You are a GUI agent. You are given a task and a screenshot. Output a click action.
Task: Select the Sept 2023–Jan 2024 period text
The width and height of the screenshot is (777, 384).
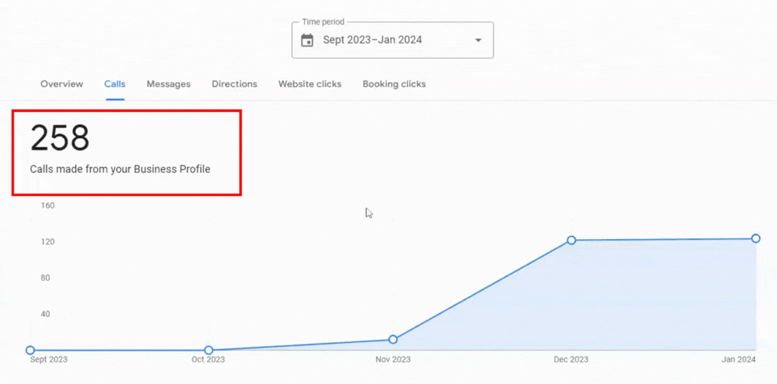(373, 40)
